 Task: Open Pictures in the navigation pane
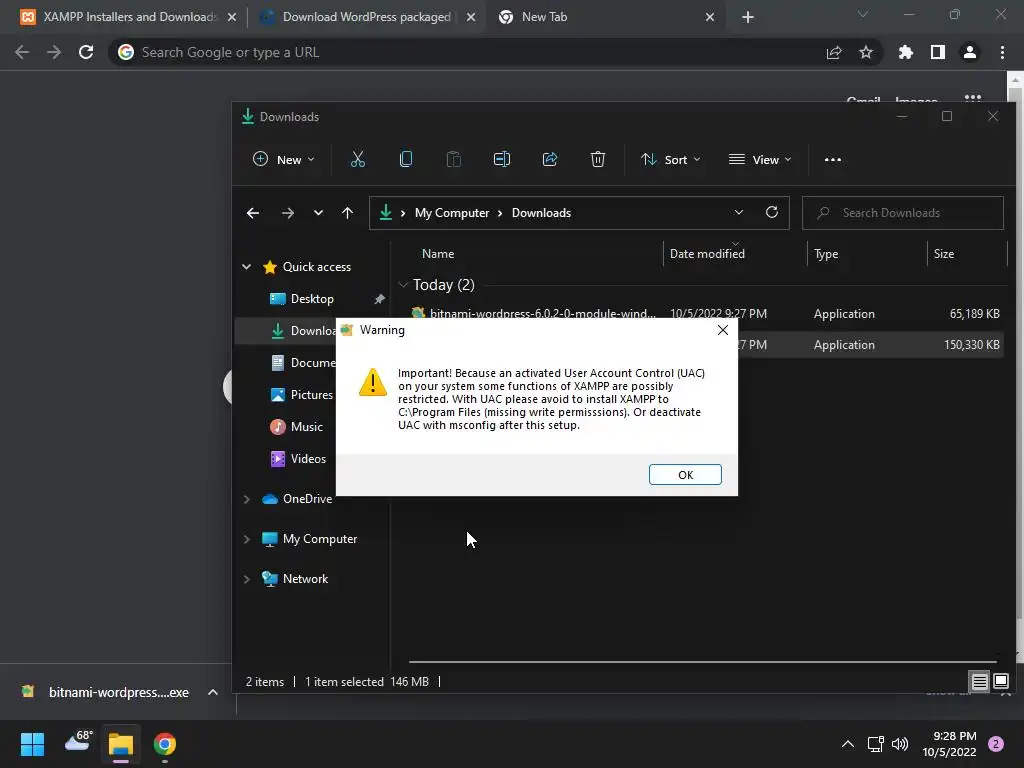point(302,395)
